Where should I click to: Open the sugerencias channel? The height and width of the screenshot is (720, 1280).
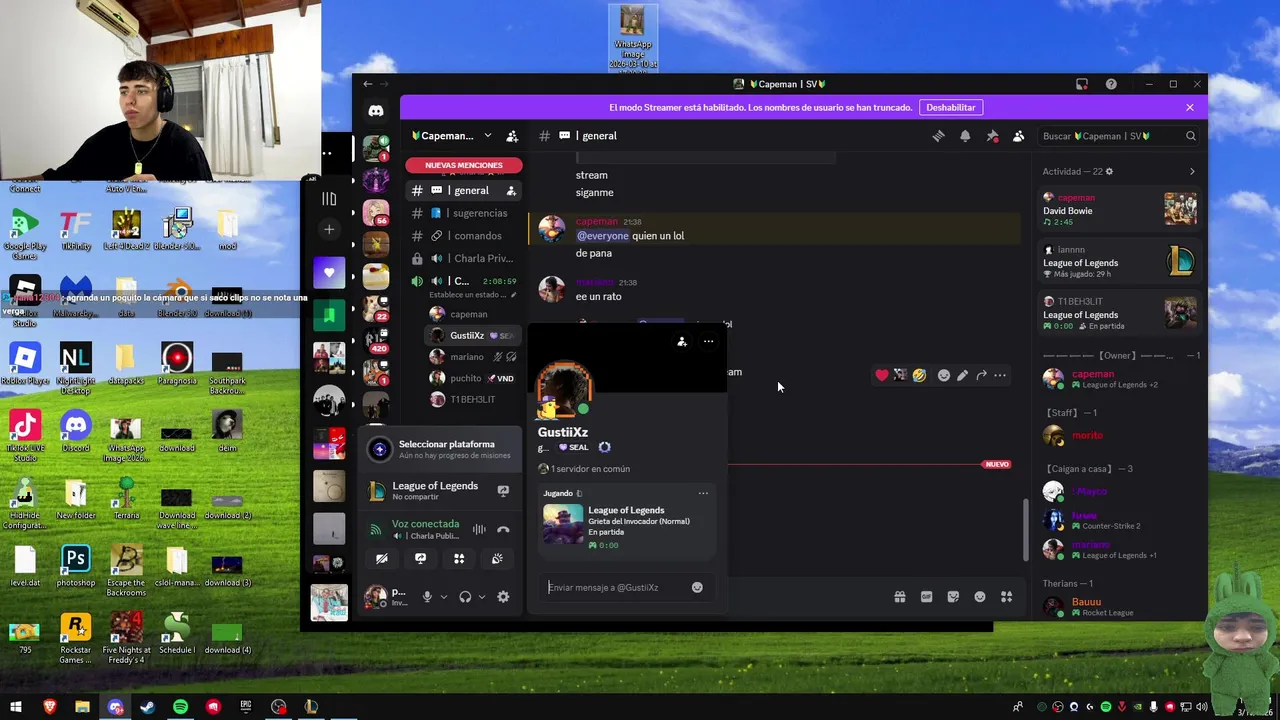coord(464,213)
